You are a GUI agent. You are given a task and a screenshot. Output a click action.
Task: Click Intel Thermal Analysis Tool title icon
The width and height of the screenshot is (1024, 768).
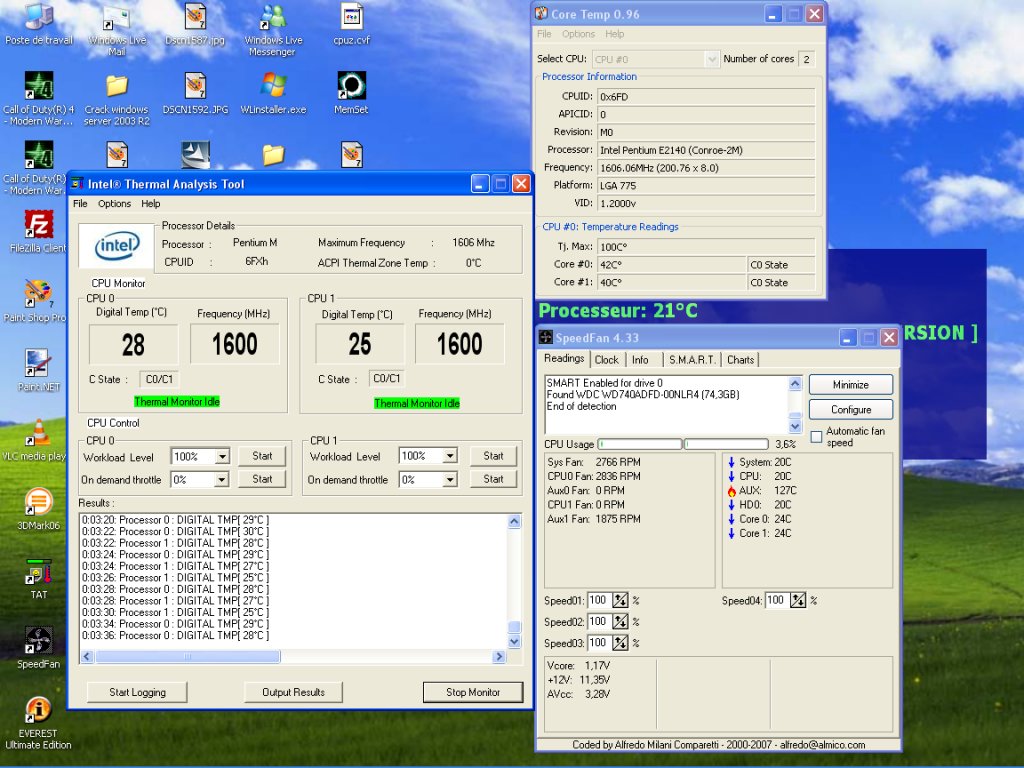77,184
